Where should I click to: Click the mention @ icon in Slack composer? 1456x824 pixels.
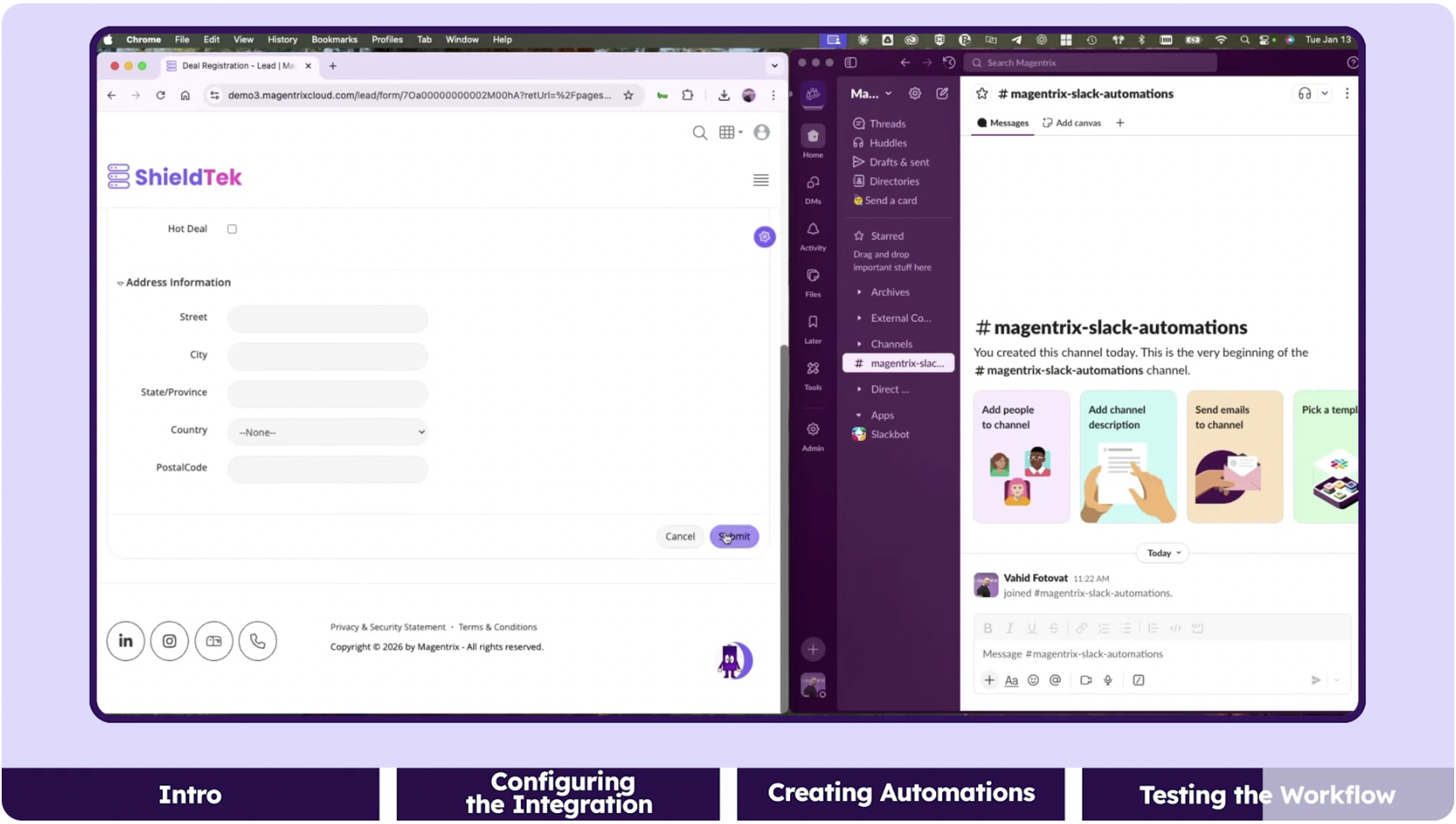[x=1055, y=680]
